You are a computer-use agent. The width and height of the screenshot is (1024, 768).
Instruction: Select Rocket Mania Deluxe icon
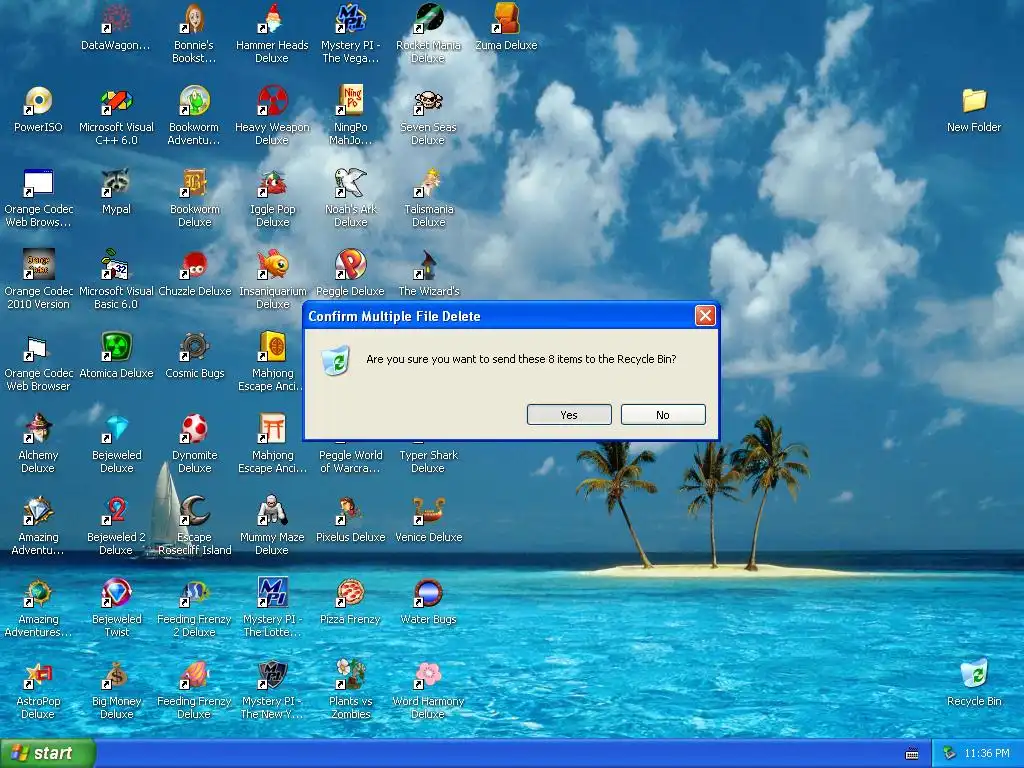pos(428,34)
